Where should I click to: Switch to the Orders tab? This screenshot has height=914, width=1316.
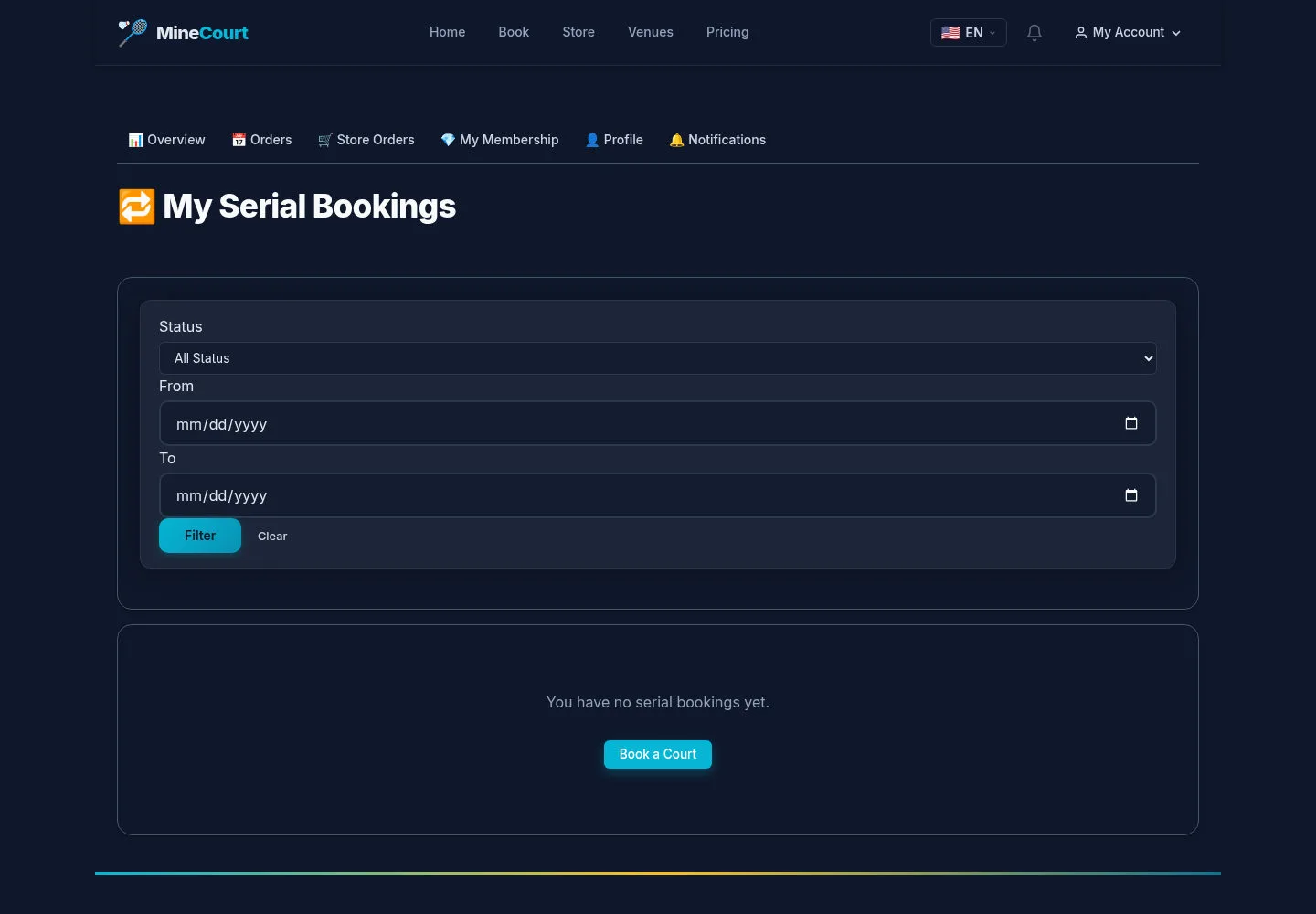(262, 140)
